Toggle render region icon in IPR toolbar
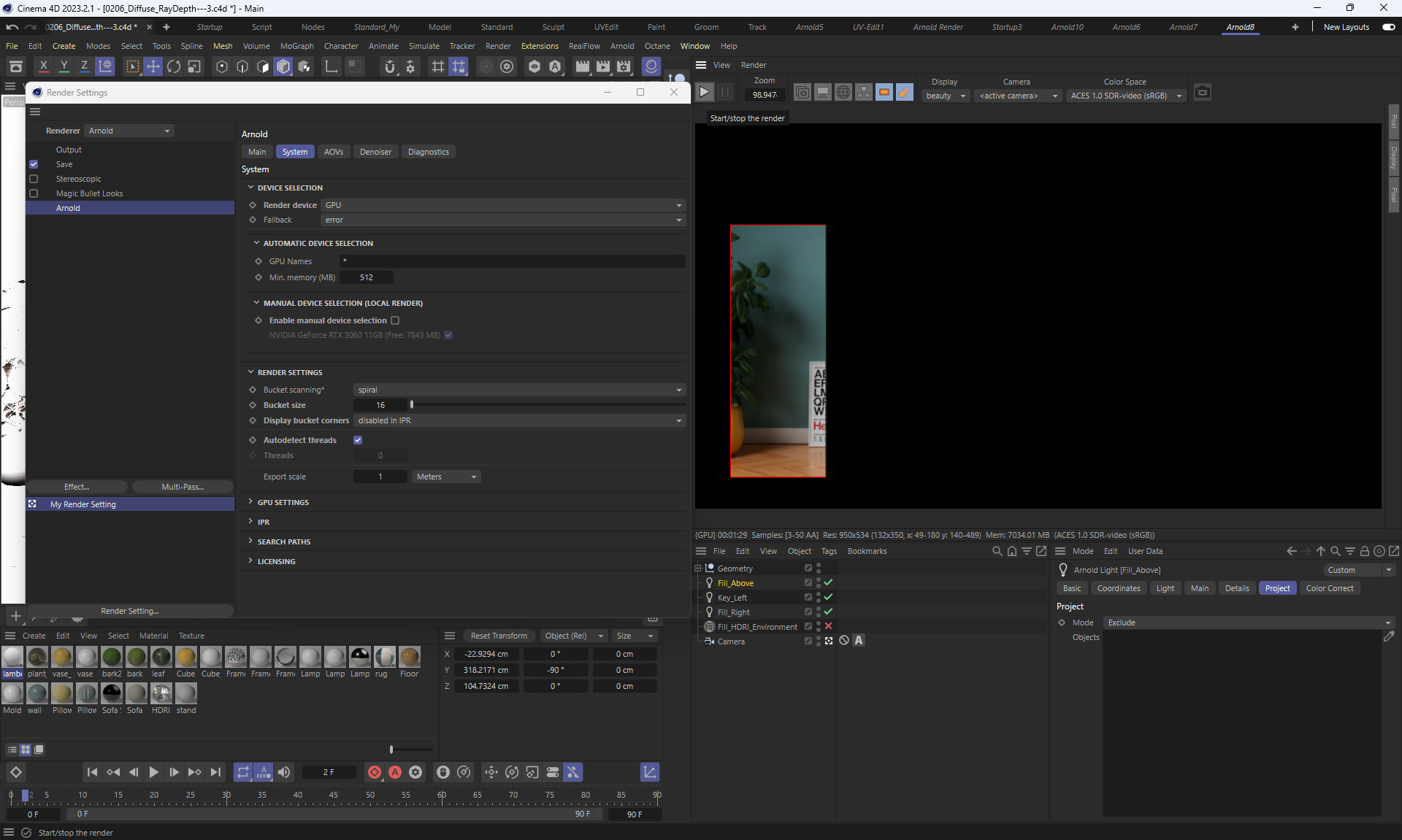This screenshot has width=1402, height=840. point(884,92)
